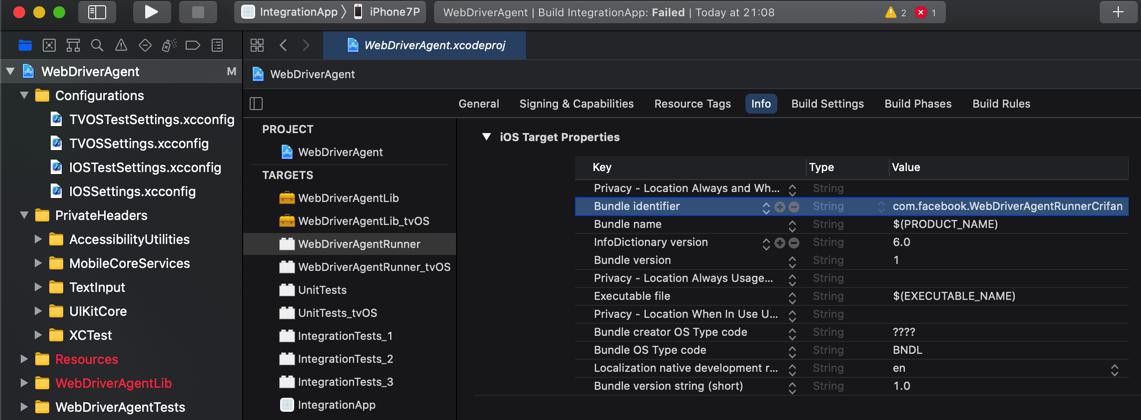1141x420 pixels.
Task: Expand the XCTest folder
Action: tap(39, 336)
